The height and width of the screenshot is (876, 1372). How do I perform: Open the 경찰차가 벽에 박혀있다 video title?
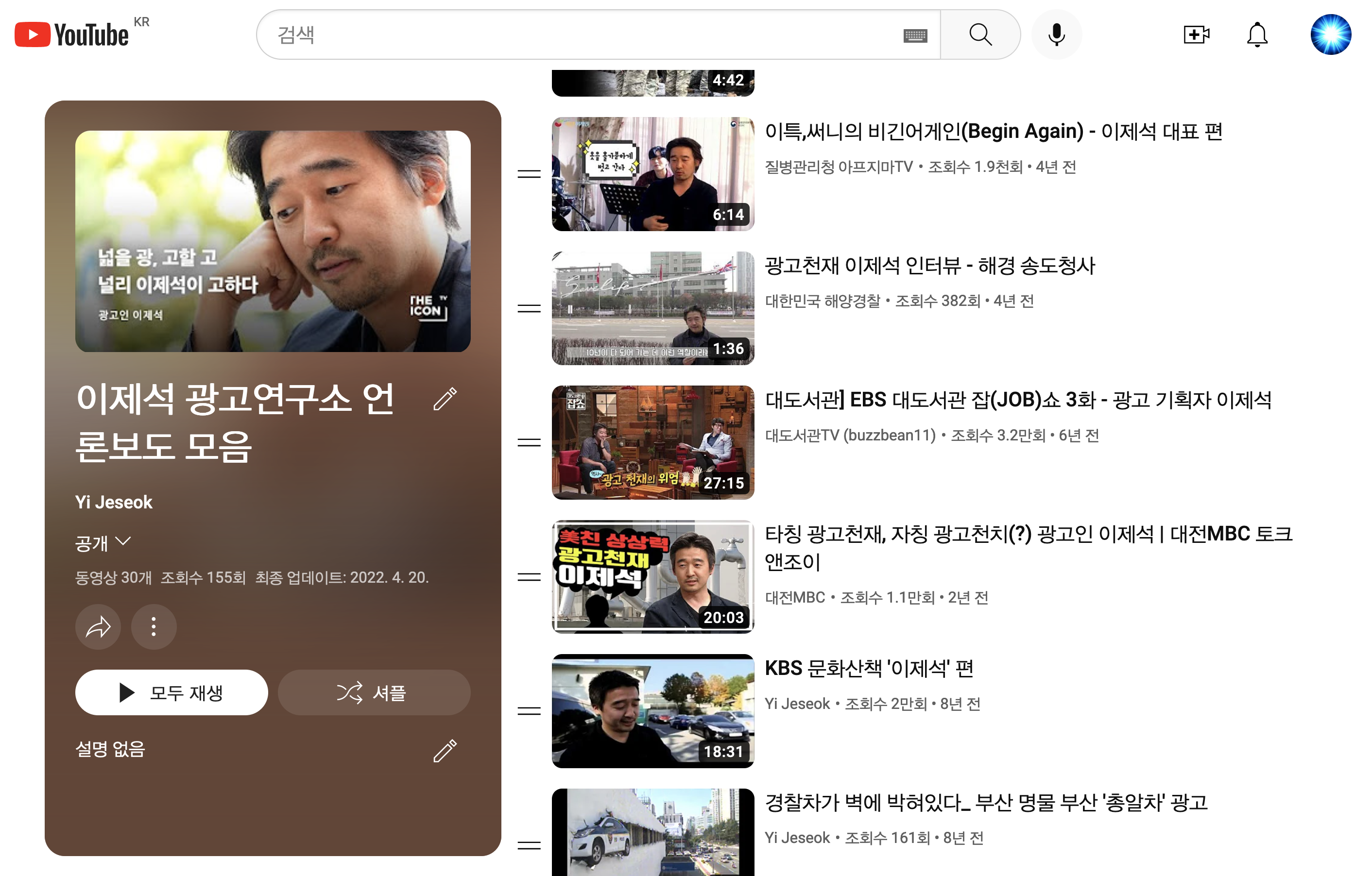tap(986, 803)
